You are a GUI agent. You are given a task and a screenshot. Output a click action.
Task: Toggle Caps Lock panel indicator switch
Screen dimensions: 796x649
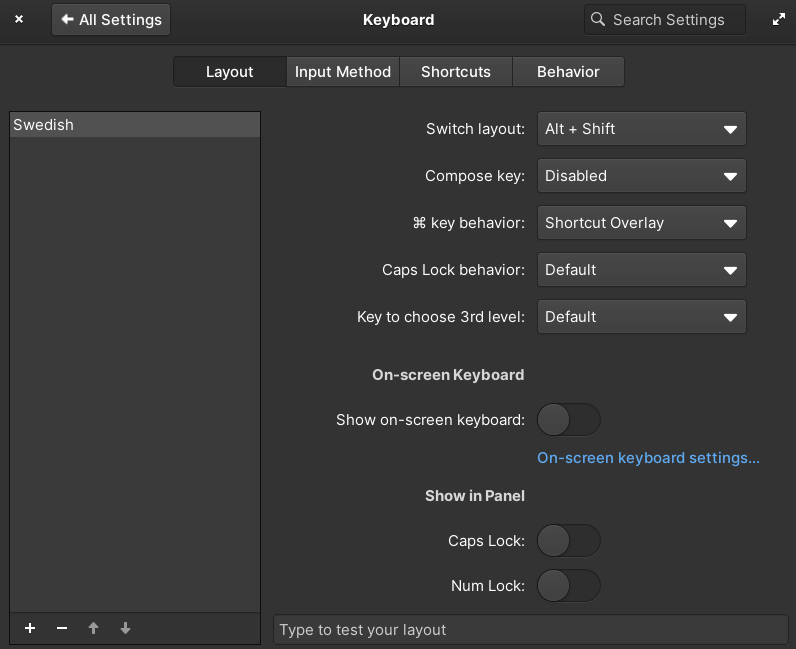click(569, 540)
